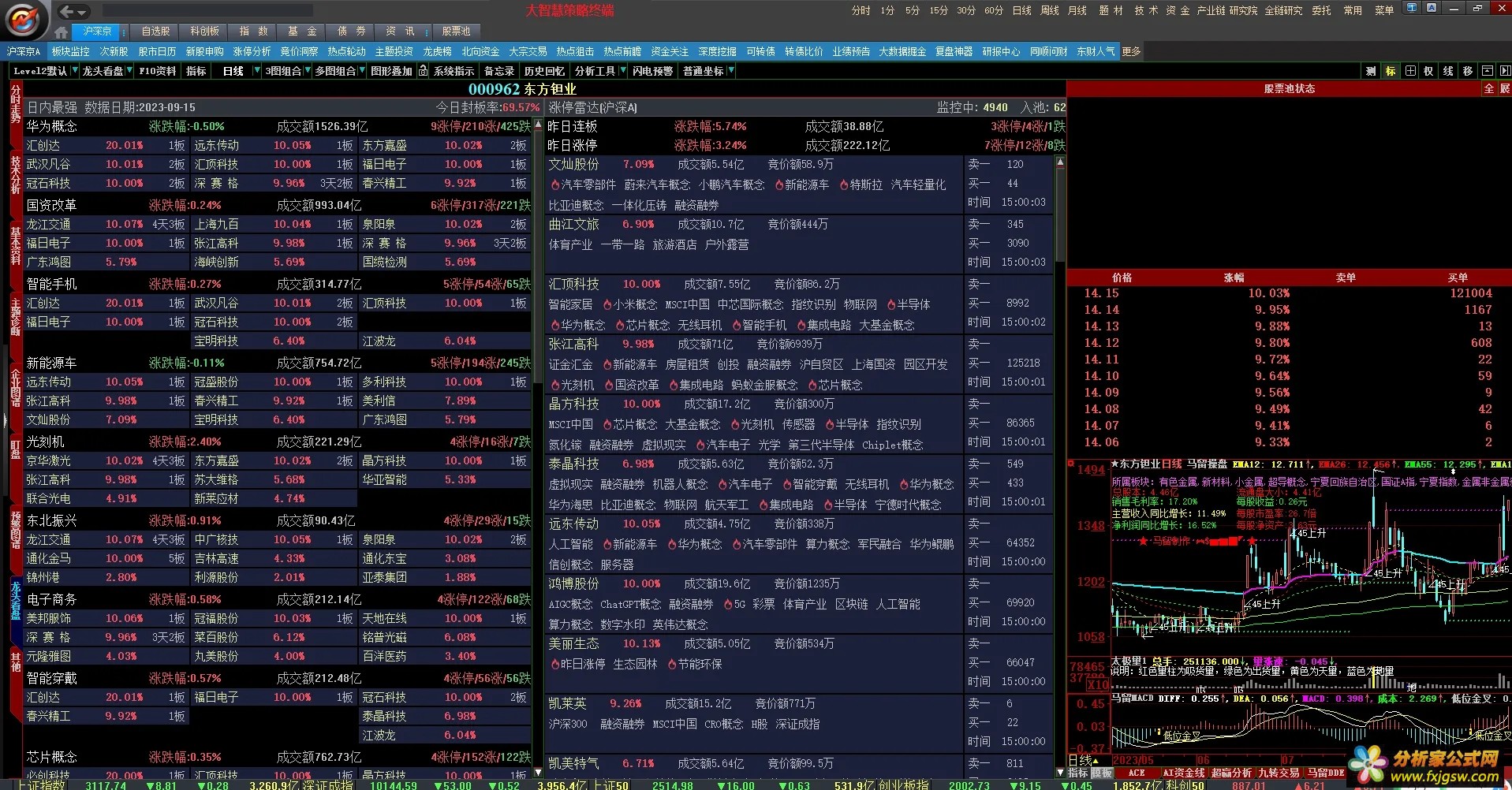Image resolution: width=1512 pixels, height=790 pixels.
Task: Click scrollbar up arrow of 日内最强 list
Action: tap(538, 125)
